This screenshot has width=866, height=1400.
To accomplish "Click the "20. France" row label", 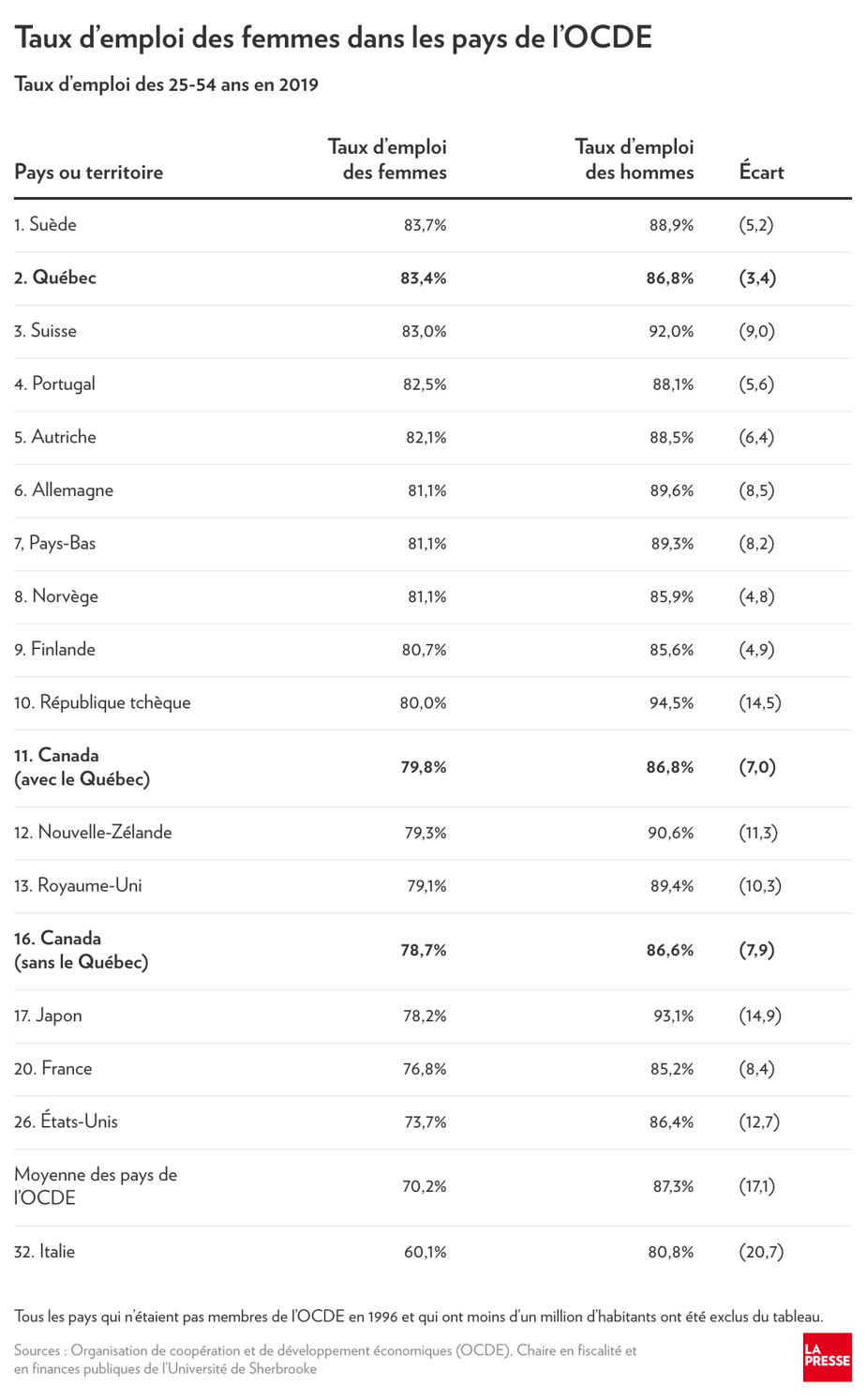I will pos(53,1069).
